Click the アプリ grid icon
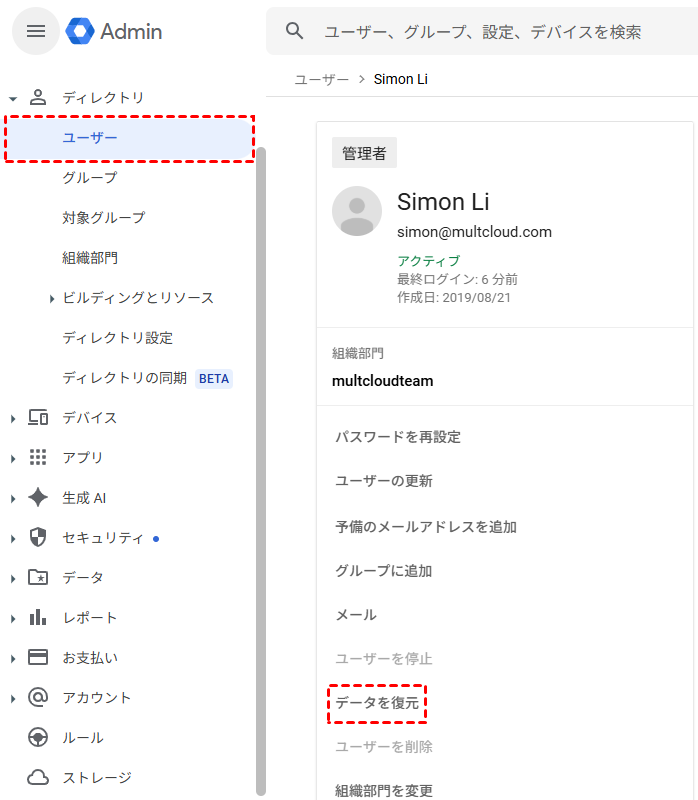The height and width of the screenshot is (800, 698). click(38, 457)
